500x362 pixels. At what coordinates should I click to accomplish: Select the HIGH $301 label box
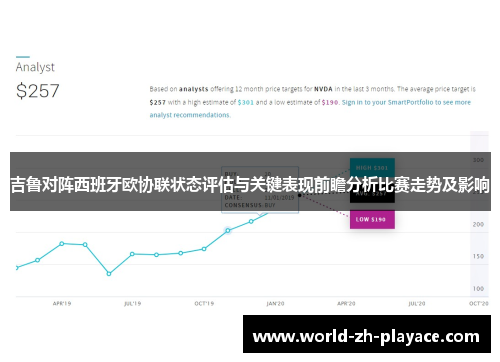pos(372,167)
